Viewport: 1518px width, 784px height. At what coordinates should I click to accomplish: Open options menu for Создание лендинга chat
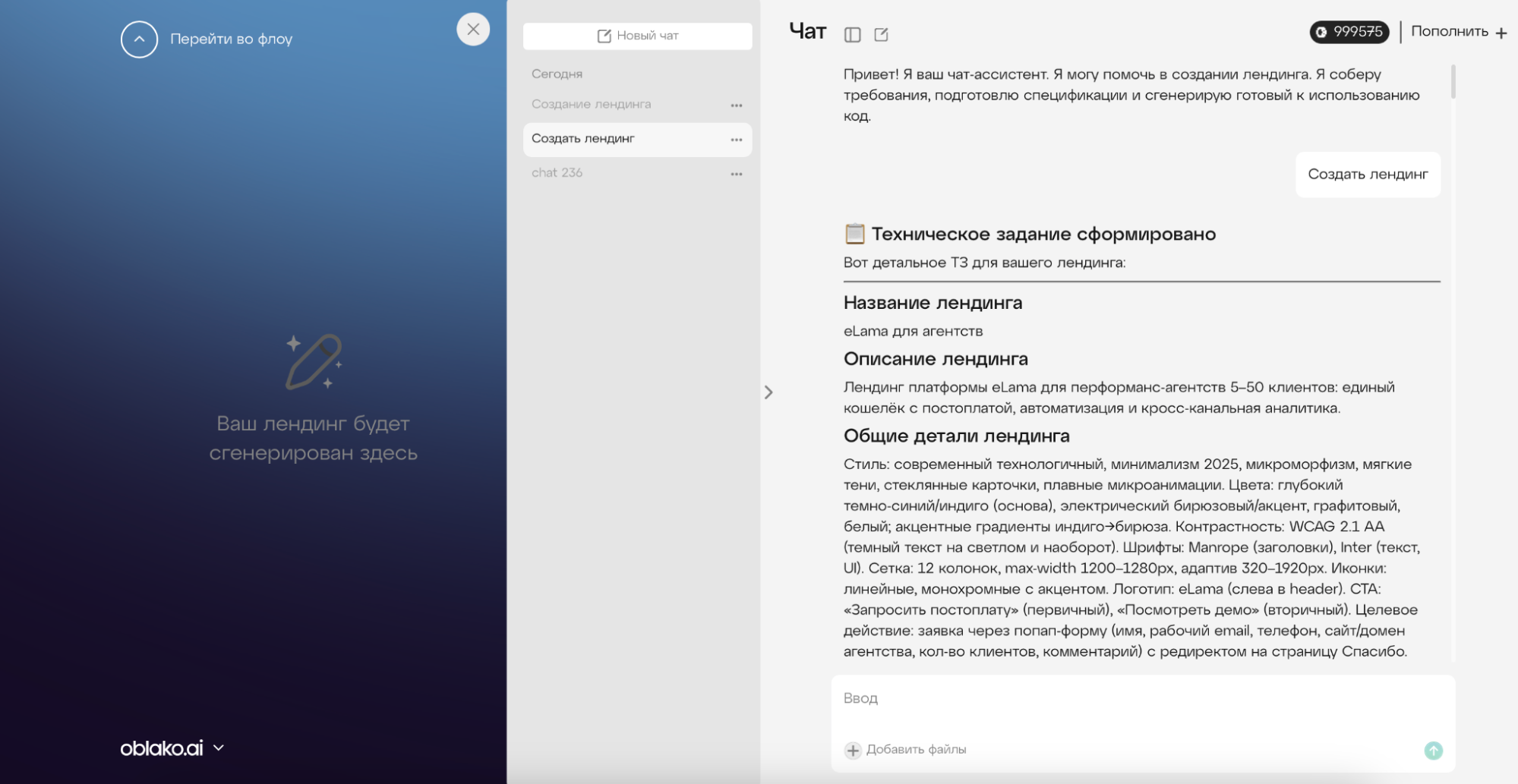tap(736, 105)
